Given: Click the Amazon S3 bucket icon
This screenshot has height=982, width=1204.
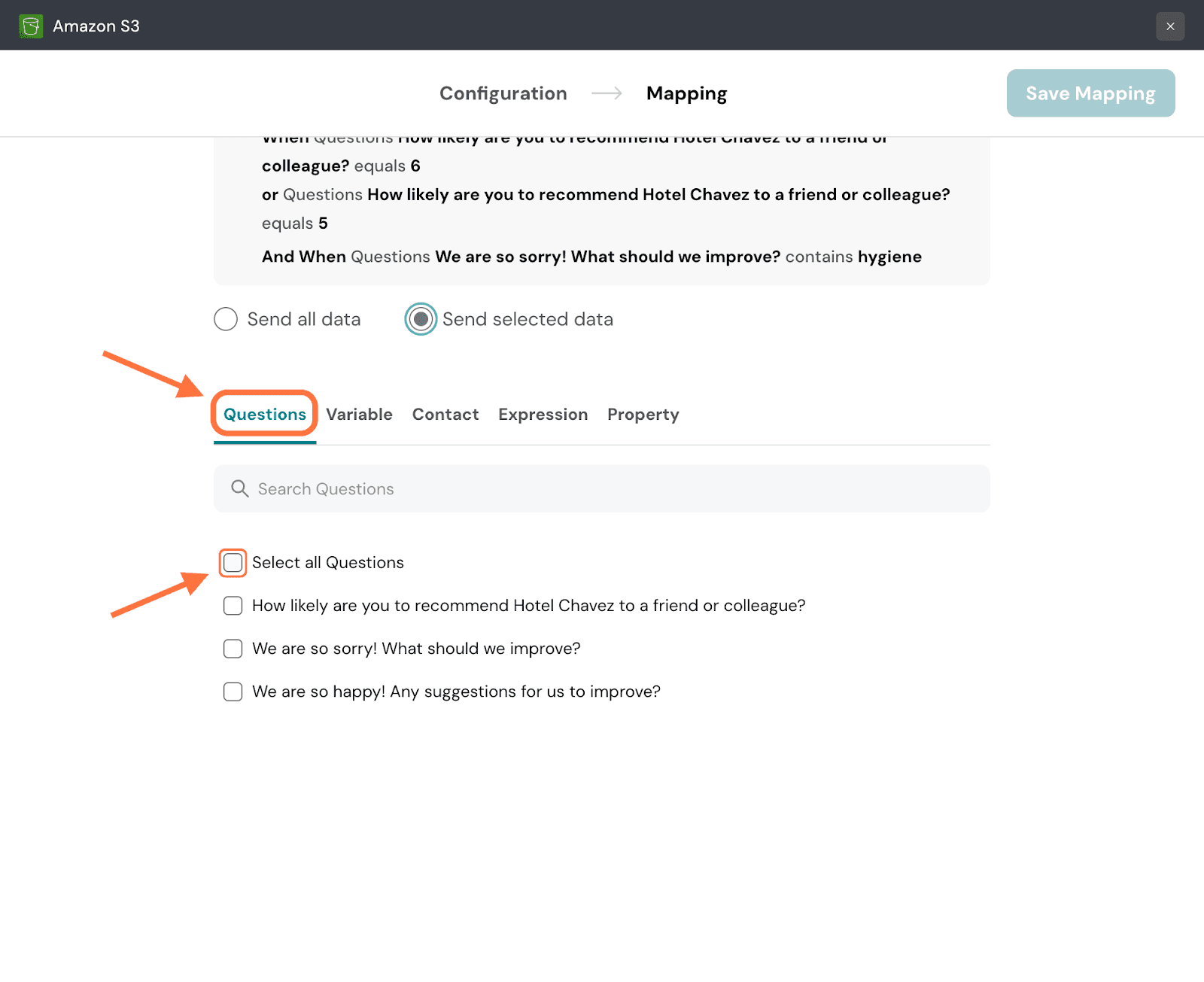Looking at the screenshot, I should point(31,26).
